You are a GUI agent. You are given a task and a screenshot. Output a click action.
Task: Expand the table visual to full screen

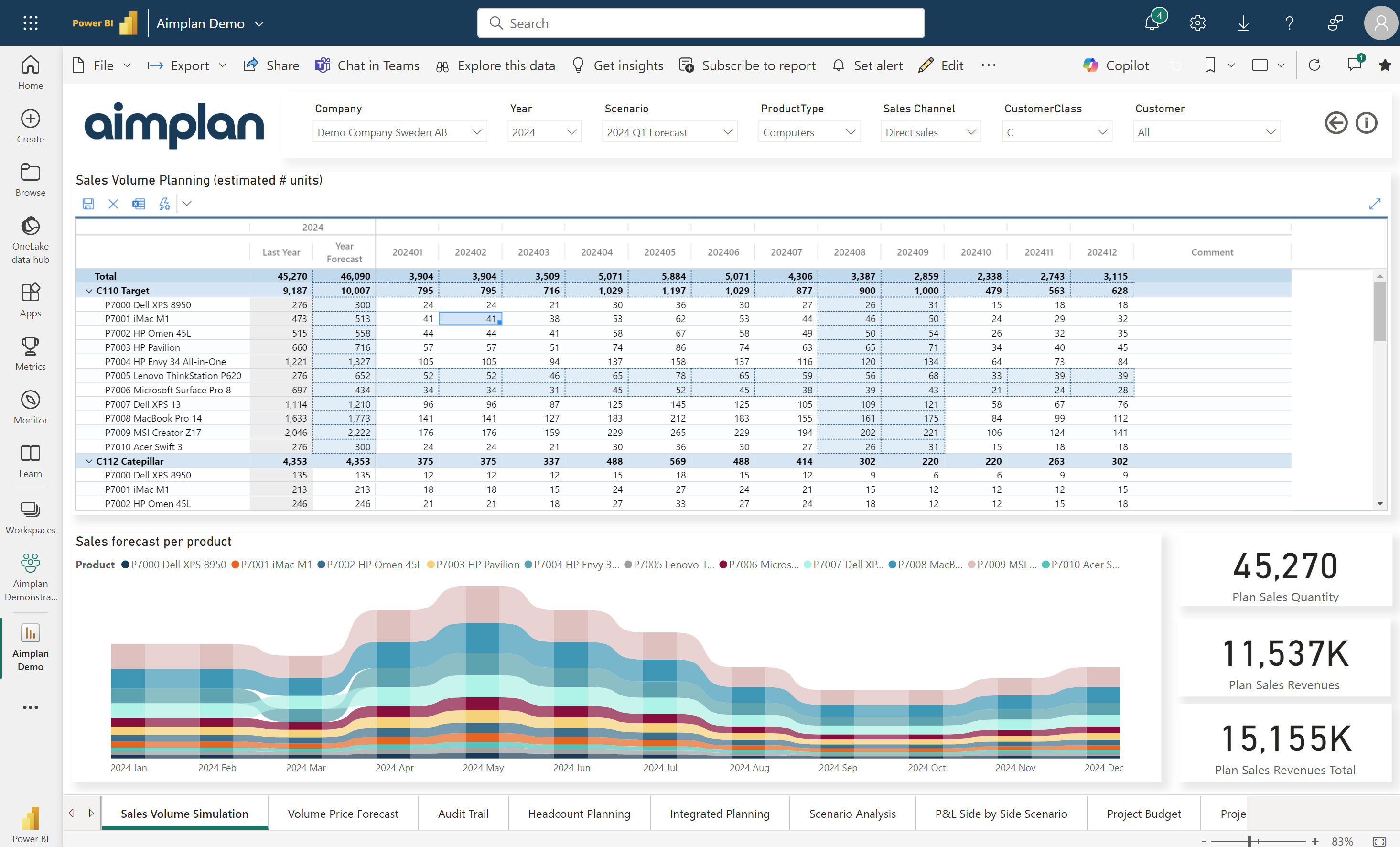(1374, 204)
